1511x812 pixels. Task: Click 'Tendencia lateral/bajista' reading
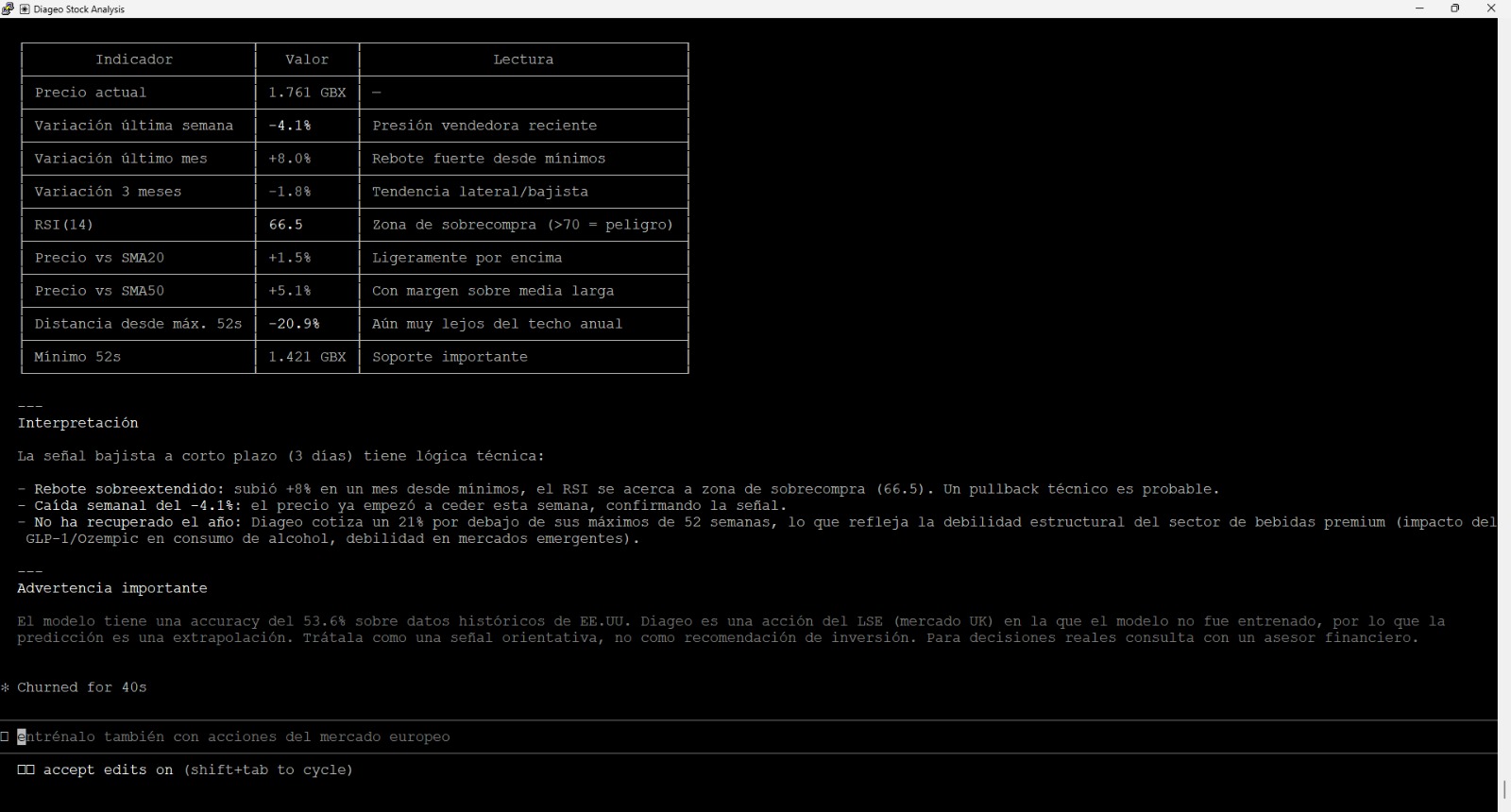pos(480,192)
